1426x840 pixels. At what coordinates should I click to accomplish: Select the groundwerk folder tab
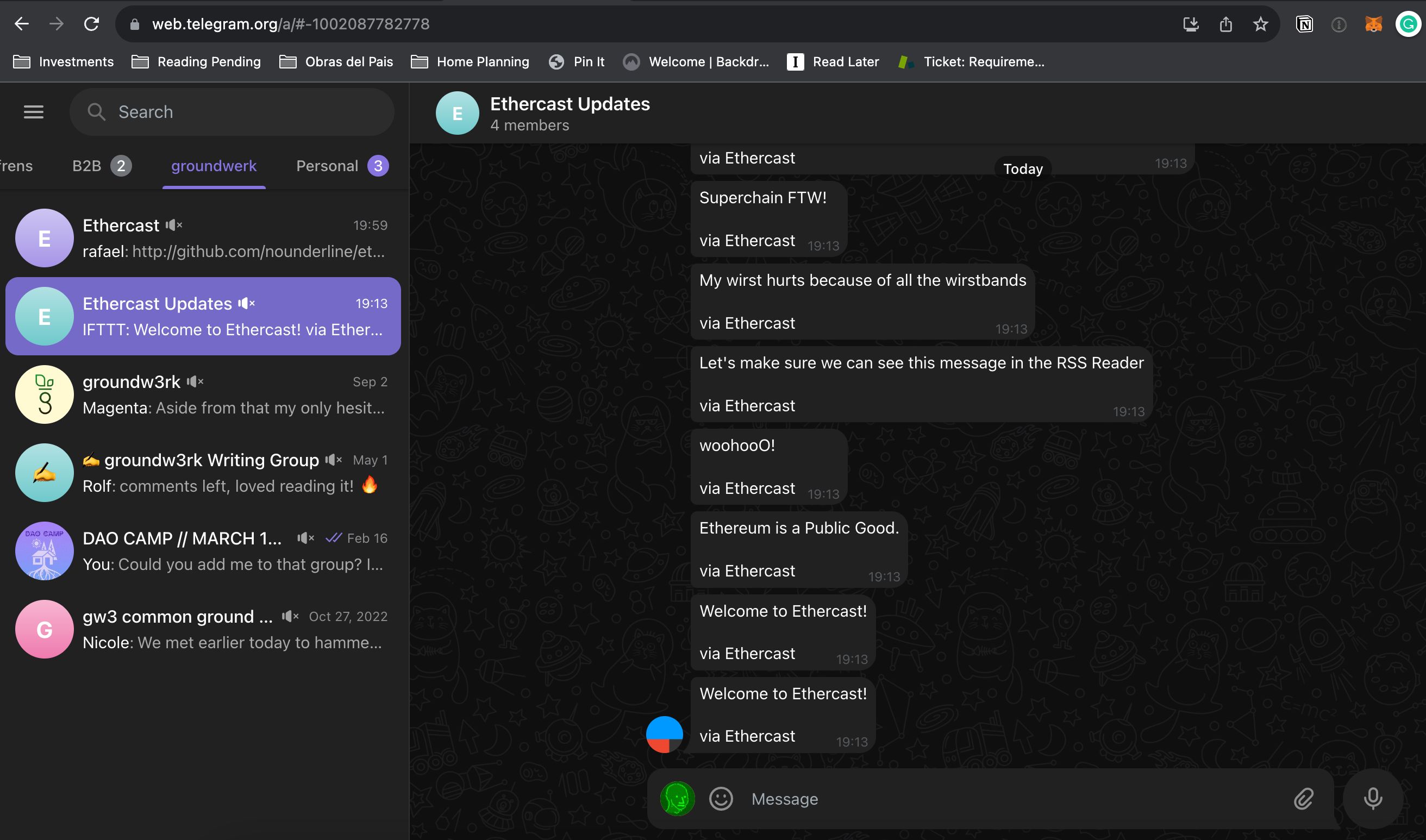214,166
